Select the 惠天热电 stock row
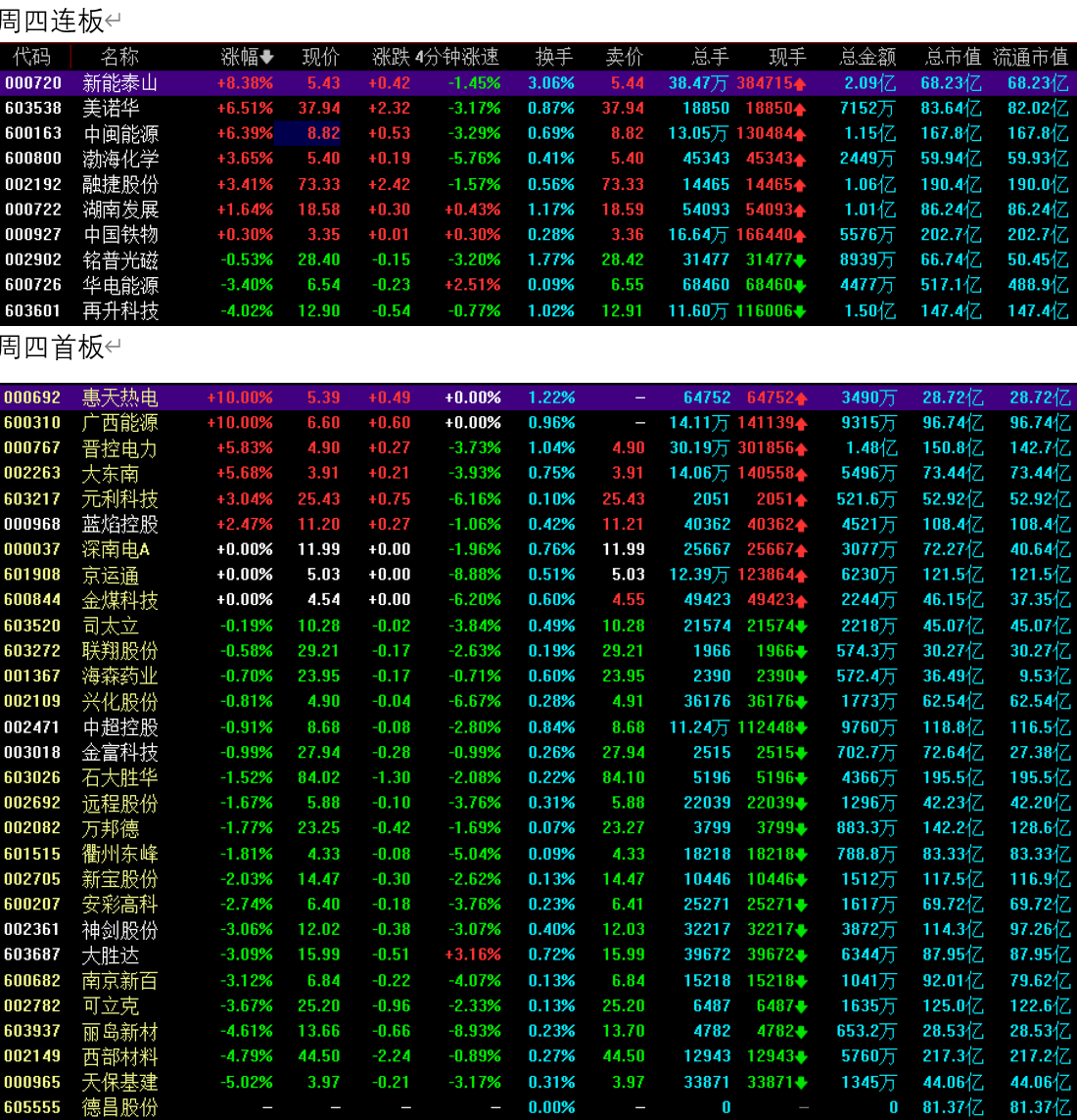1077x1120 pixels. point(538,397)
